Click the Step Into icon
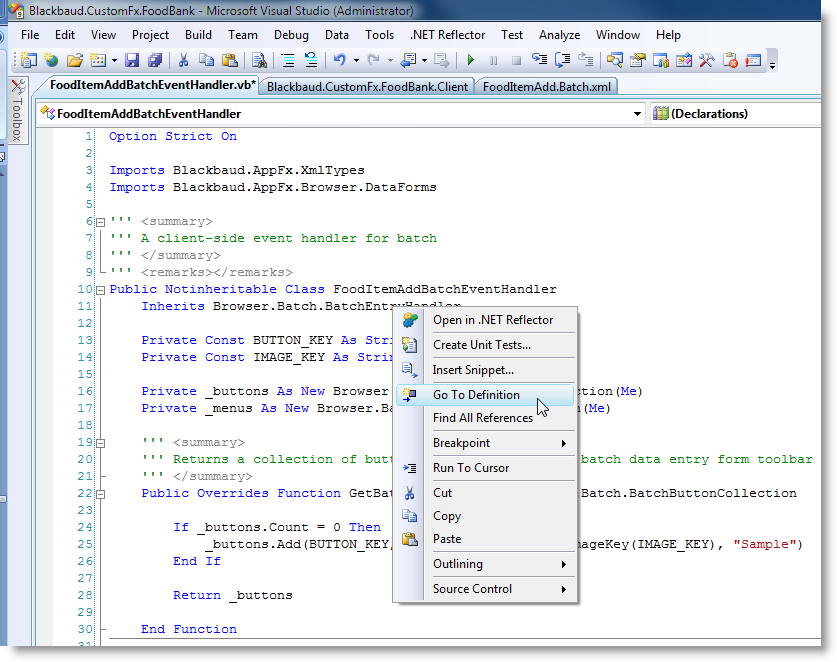Image resolution: width=837 pixels, height=662 pixels. (539, 60)
